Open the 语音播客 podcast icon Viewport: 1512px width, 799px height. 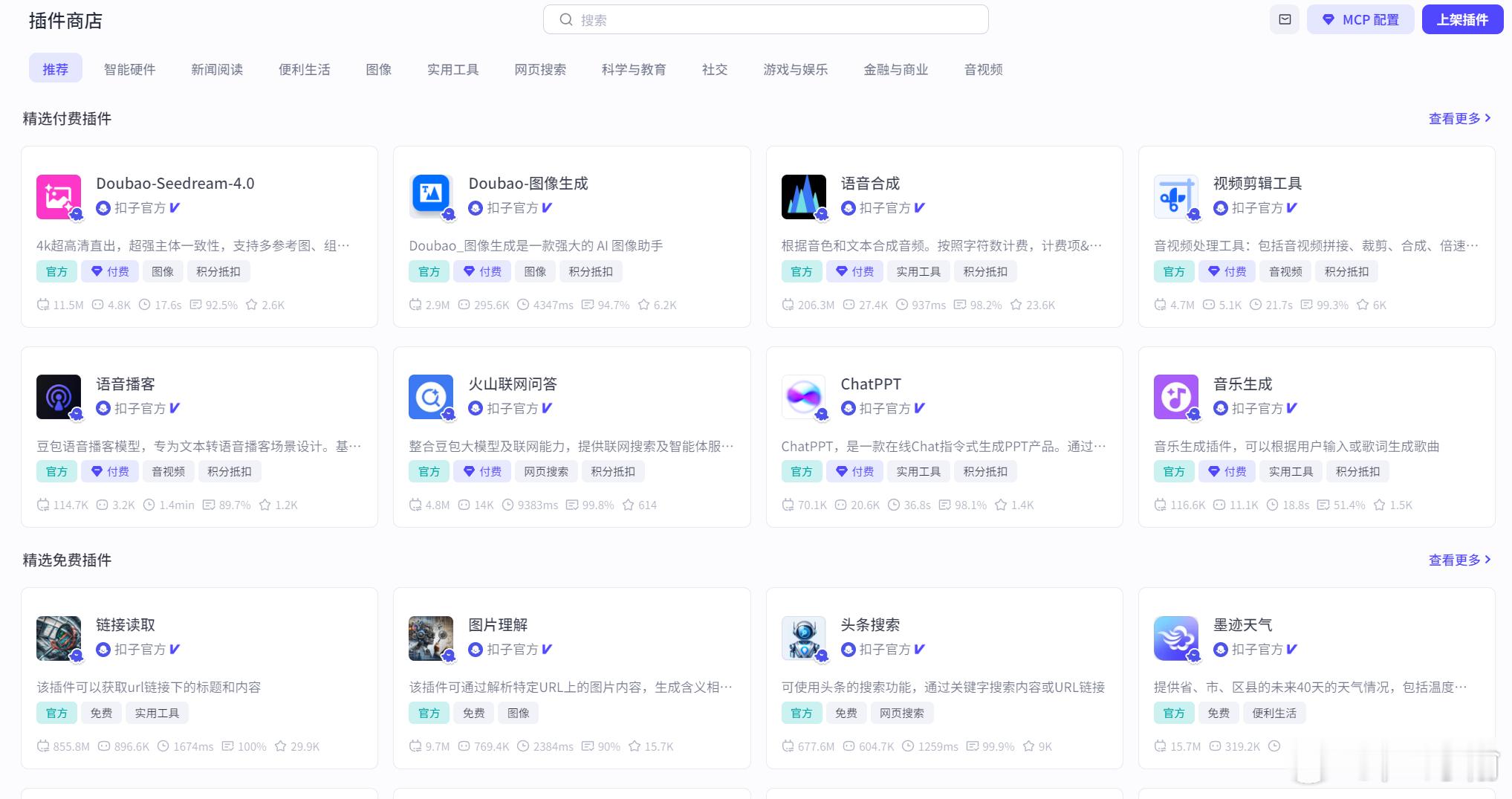click(x=59, y=397)
